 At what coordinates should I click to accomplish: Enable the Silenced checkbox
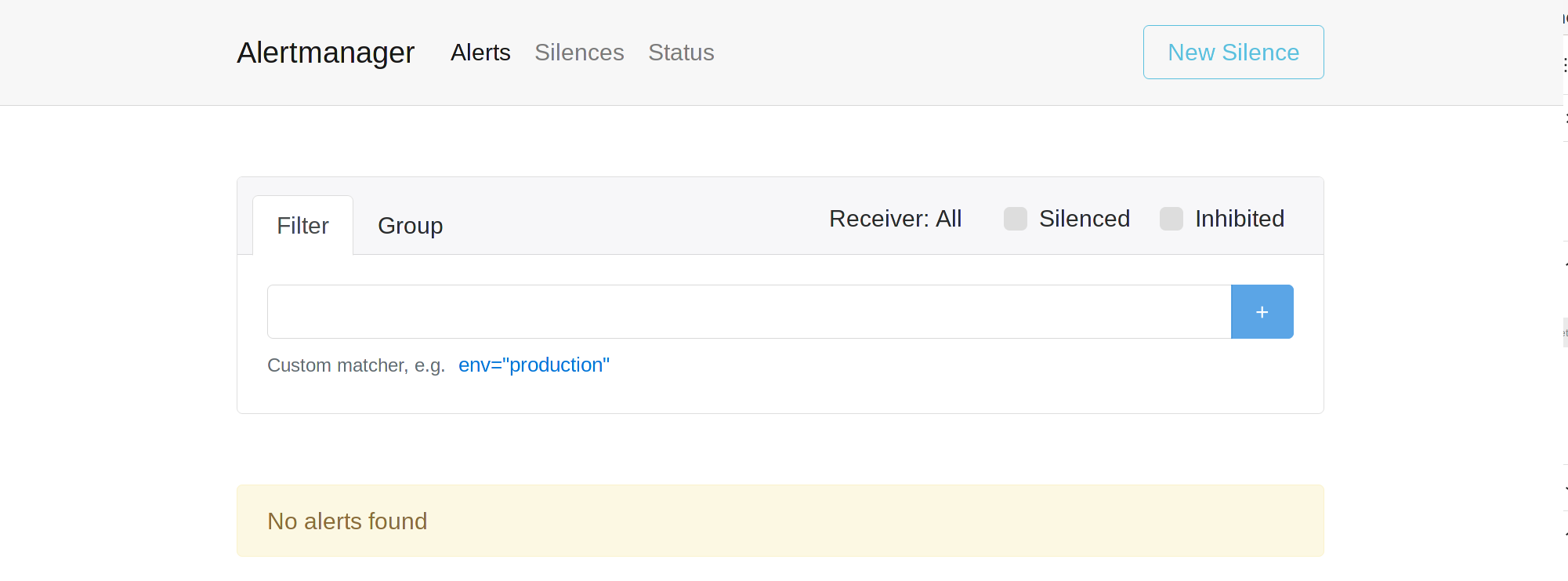point(1015,219)
